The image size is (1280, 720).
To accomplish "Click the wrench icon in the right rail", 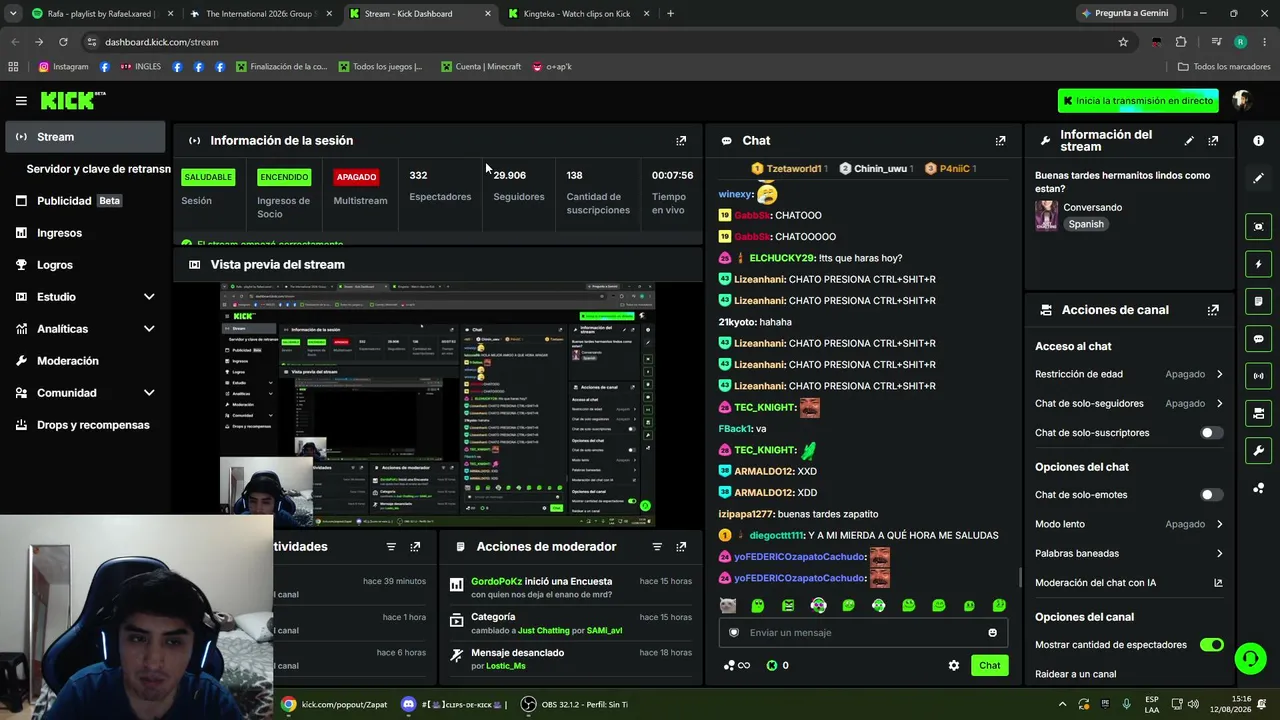I will [x=1259, y=451].
